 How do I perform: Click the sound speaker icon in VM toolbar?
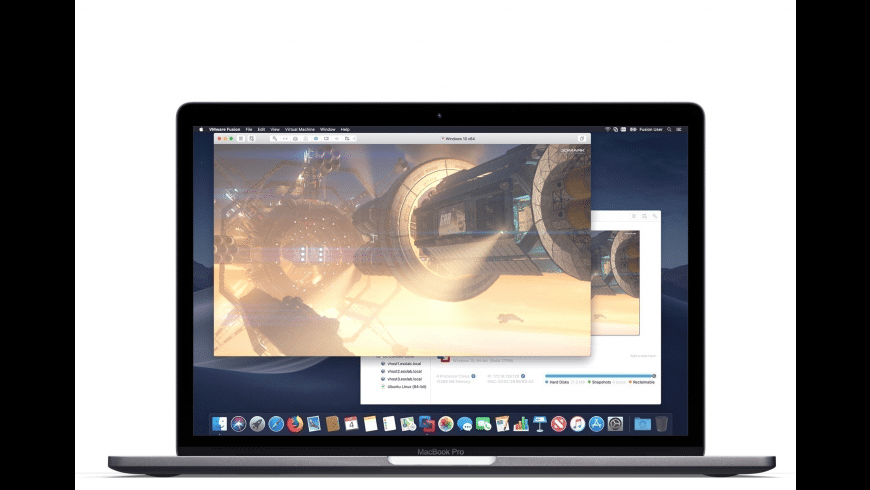(x=337, y=138)
